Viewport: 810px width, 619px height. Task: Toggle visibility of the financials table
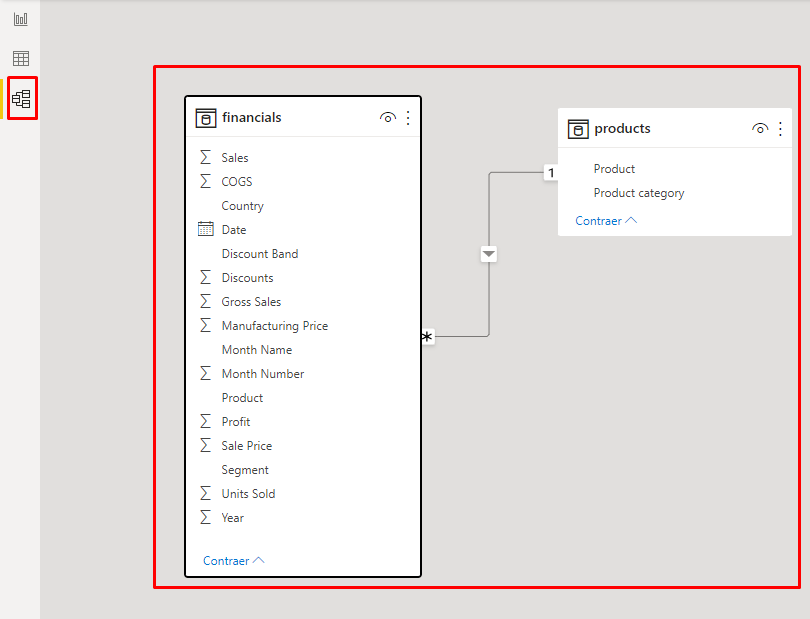388,118
